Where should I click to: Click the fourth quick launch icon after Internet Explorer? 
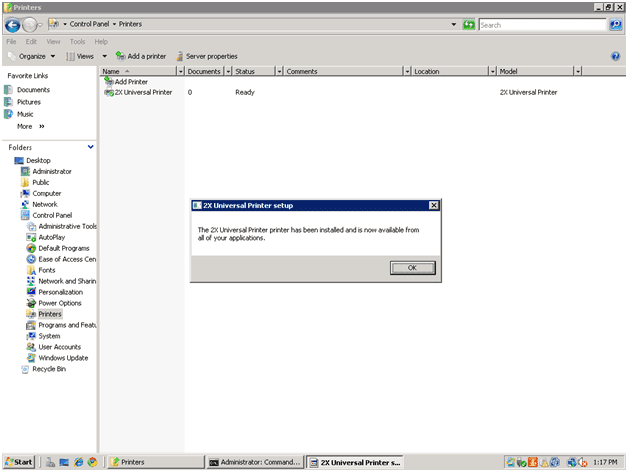[93, 462]
